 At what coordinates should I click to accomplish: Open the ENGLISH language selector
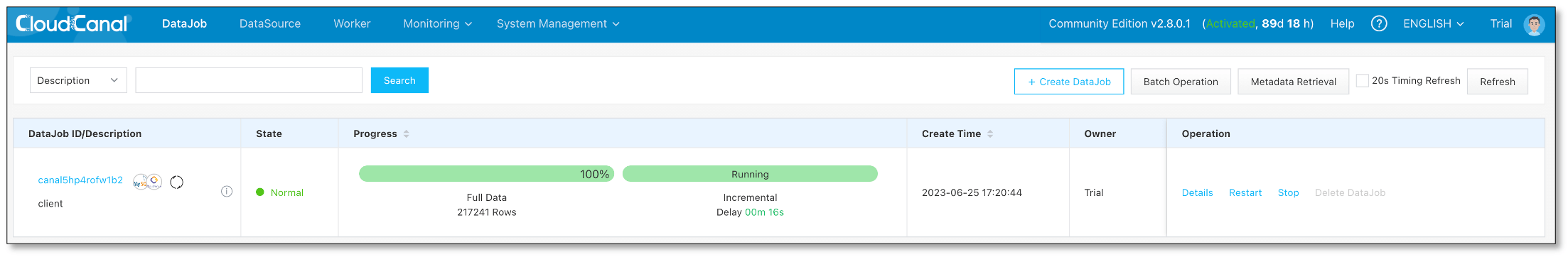(x=1433, y=23)
